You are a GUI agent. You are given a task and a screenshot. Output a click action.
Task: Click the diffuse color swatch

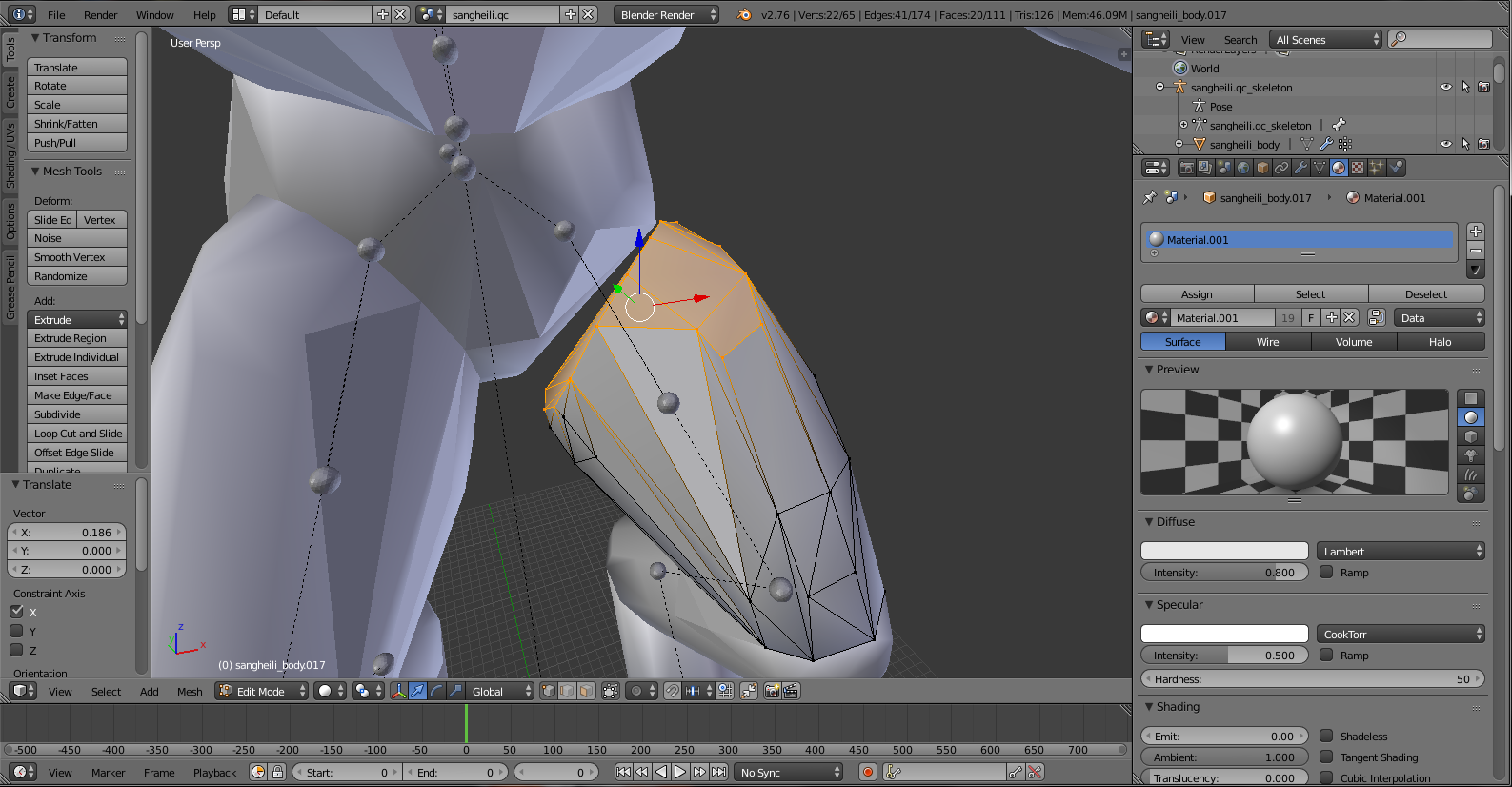click(x=1224, y=552)
